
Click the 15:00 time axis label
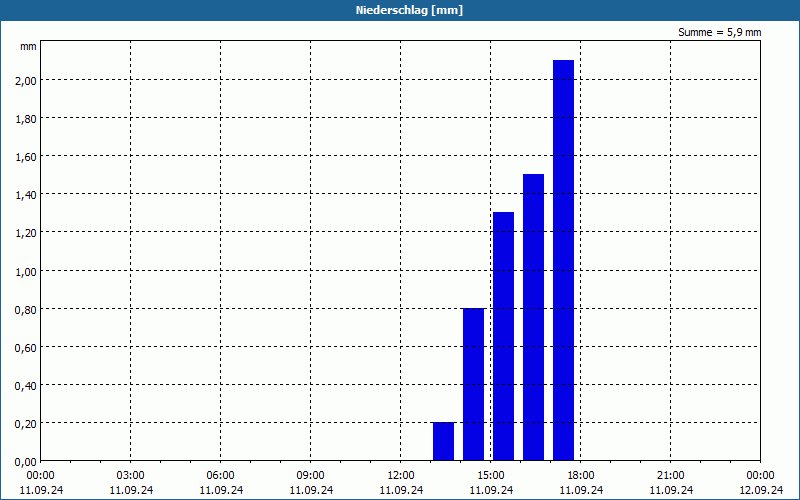[491, 476]
